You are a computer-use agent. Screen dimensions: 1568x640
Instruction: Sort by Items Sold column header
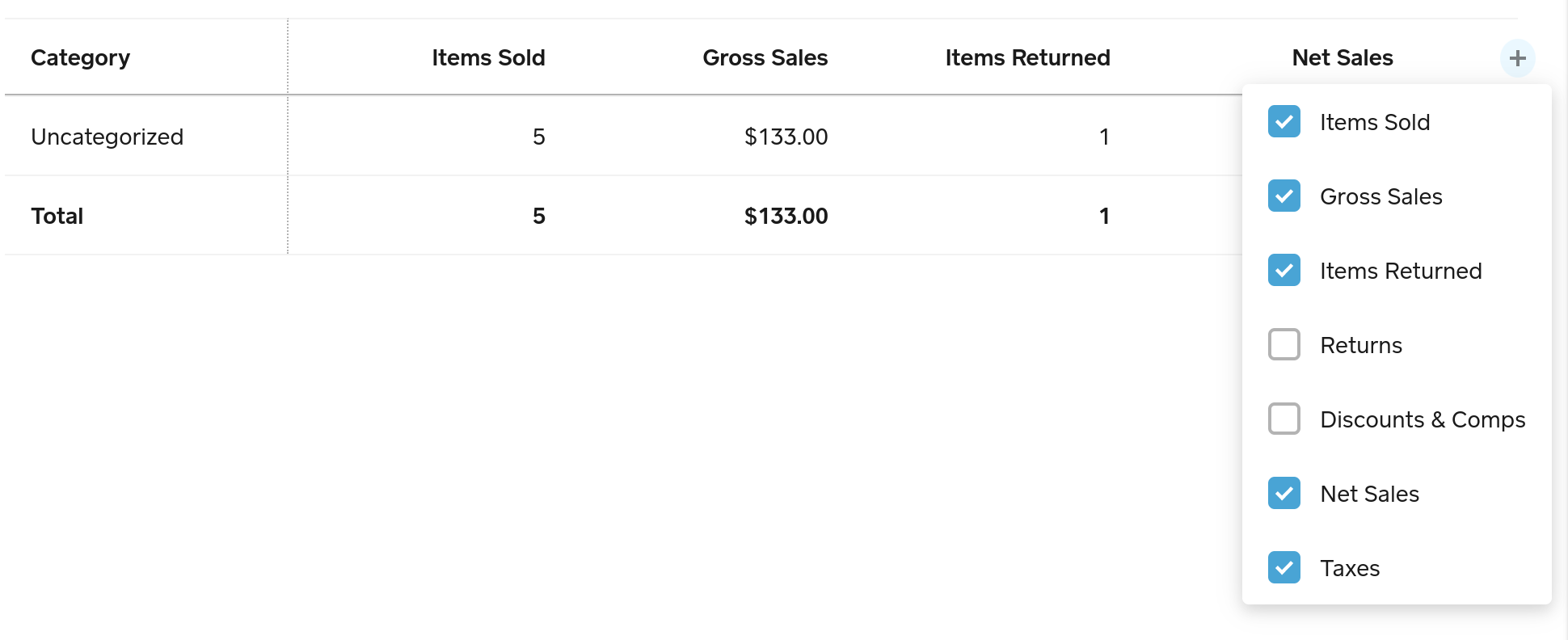[x=488, y=58]
